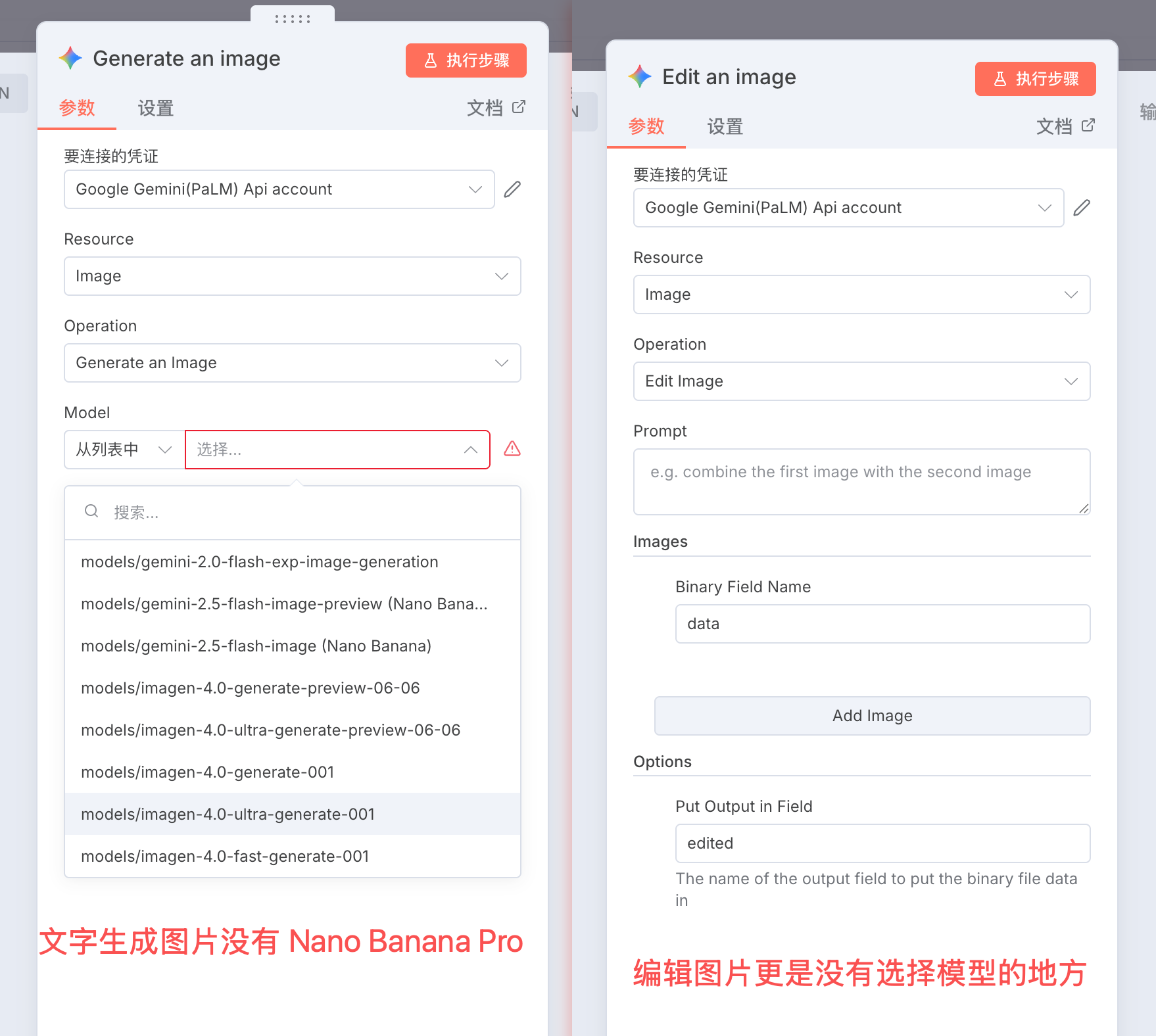Click the Add Image button
Image resolution: width=1156 pixels, height=1036 pixels.
[873, 716]
